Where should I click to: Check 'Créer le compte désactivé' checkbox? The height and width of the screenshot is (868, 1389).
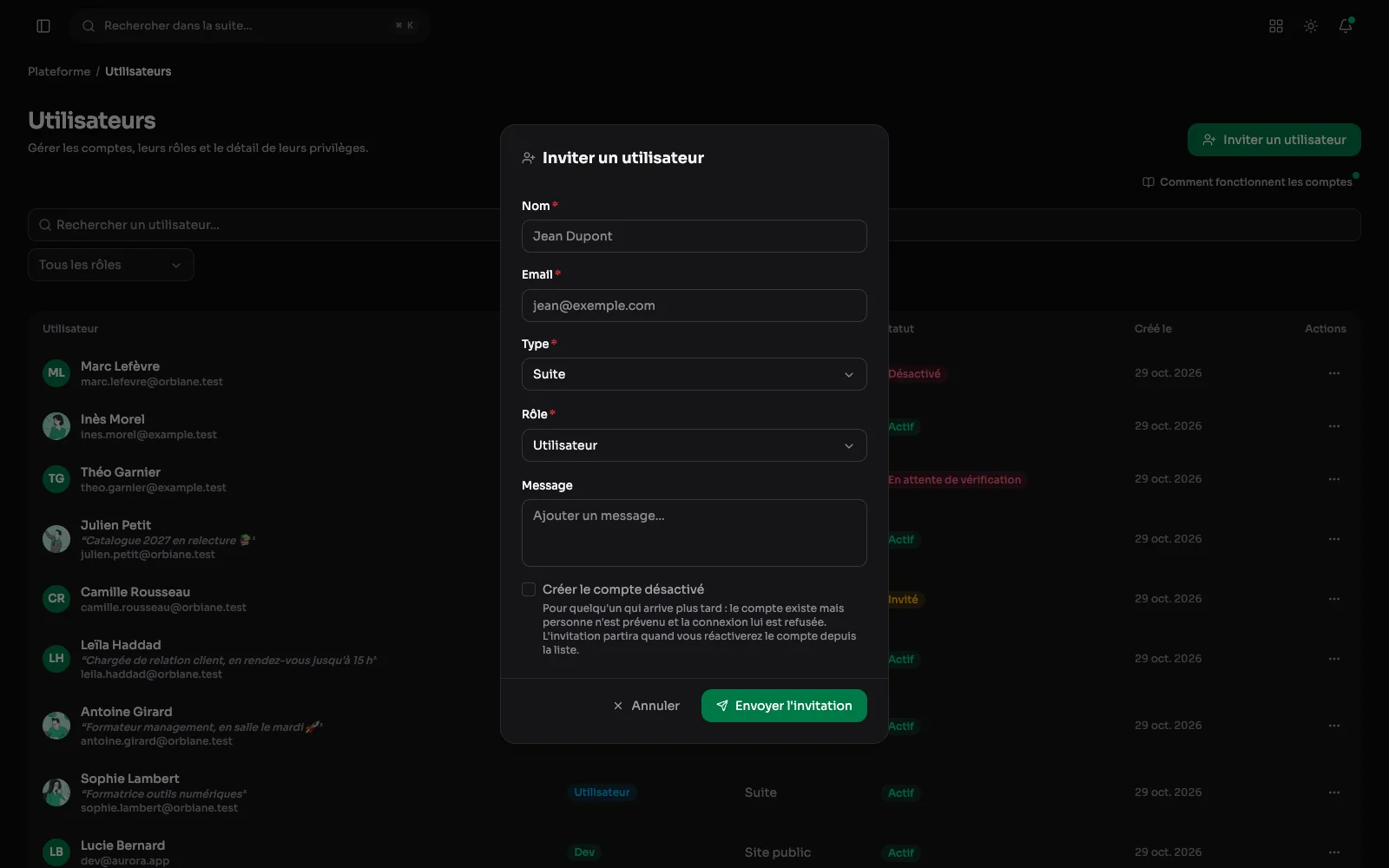point(529,589)
